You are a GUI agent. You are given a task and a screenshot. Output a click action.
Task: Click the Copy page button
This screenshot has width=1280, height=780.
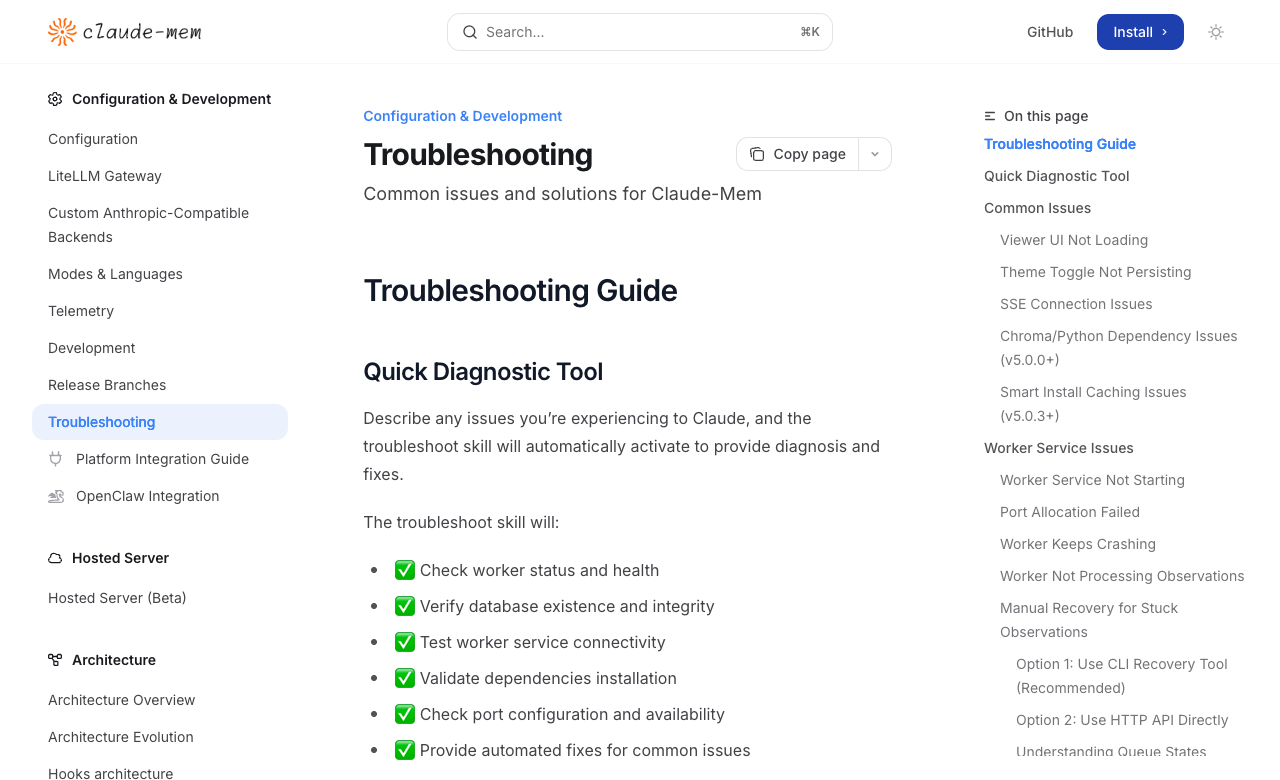point(798,154)
